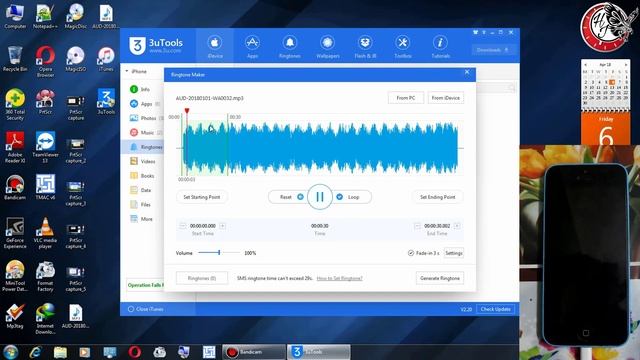Click the Ringtones (0) button
Viewport: 640px width, 360px height.
[202, 278]
